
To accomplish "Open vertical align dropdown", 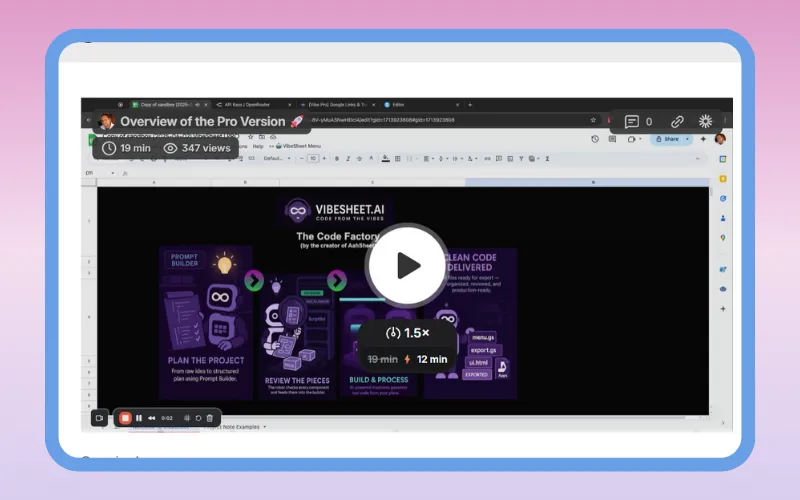I will (442, 159).
